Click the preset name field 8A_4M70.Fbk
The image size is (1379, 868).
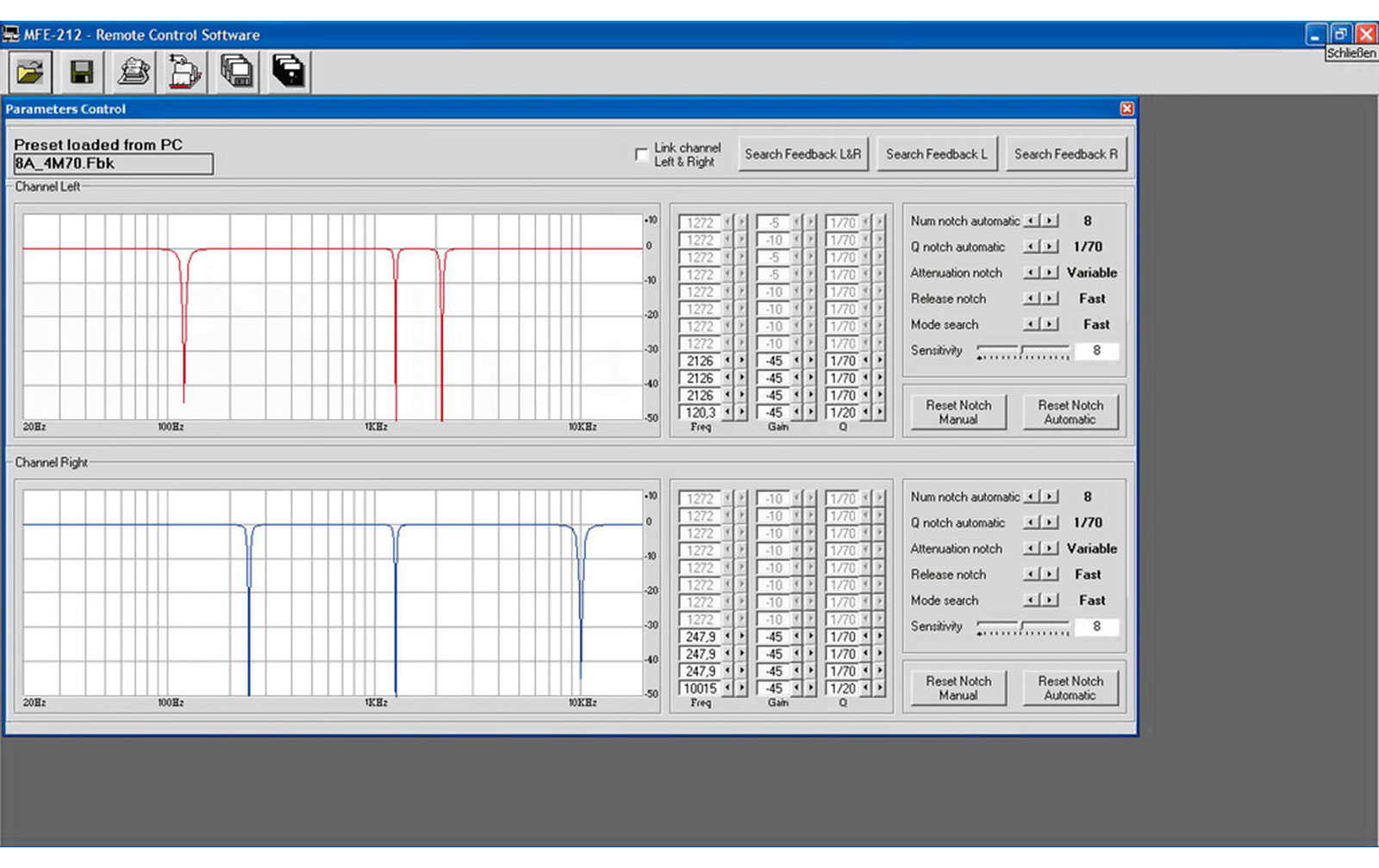(x=113, y=164)
